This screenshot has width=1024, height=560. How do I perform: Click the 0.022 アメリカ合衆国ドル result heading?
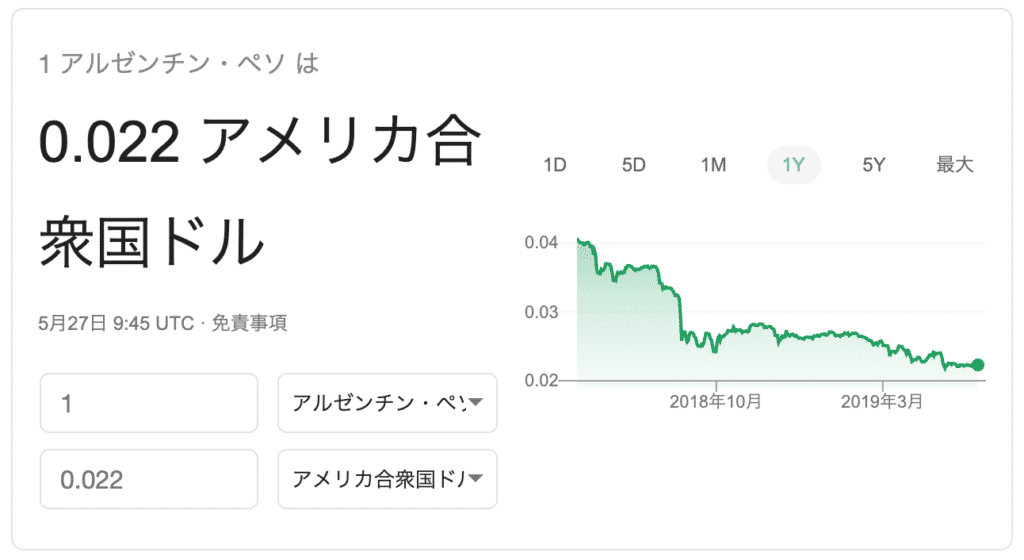coord(260,191)
